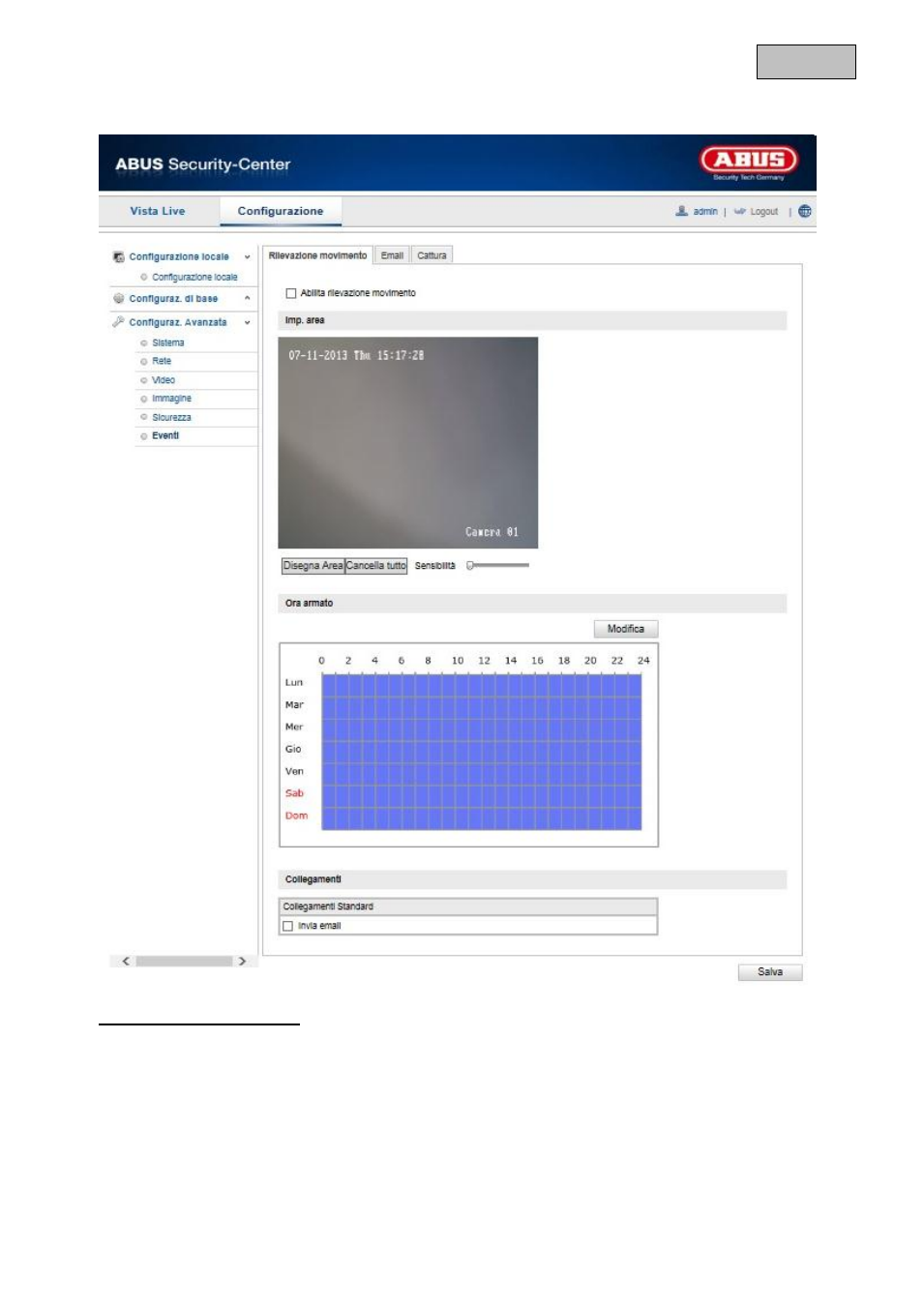This screenshot has height=1306, width=924.
Task: Select the Configurazione tab
Action: [281, 211]
